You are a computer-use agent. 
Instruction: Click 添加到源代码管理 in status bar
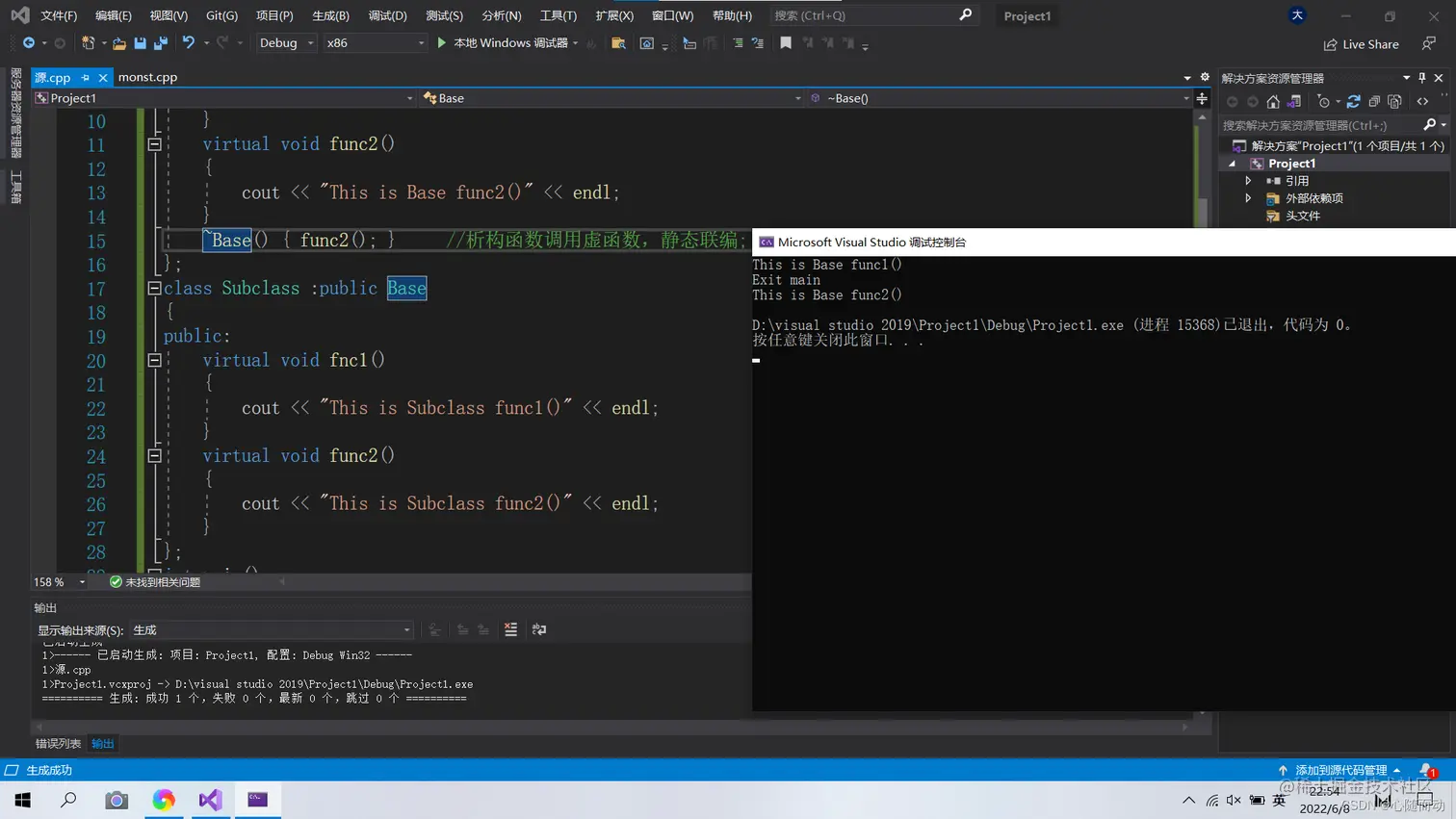1340,770
